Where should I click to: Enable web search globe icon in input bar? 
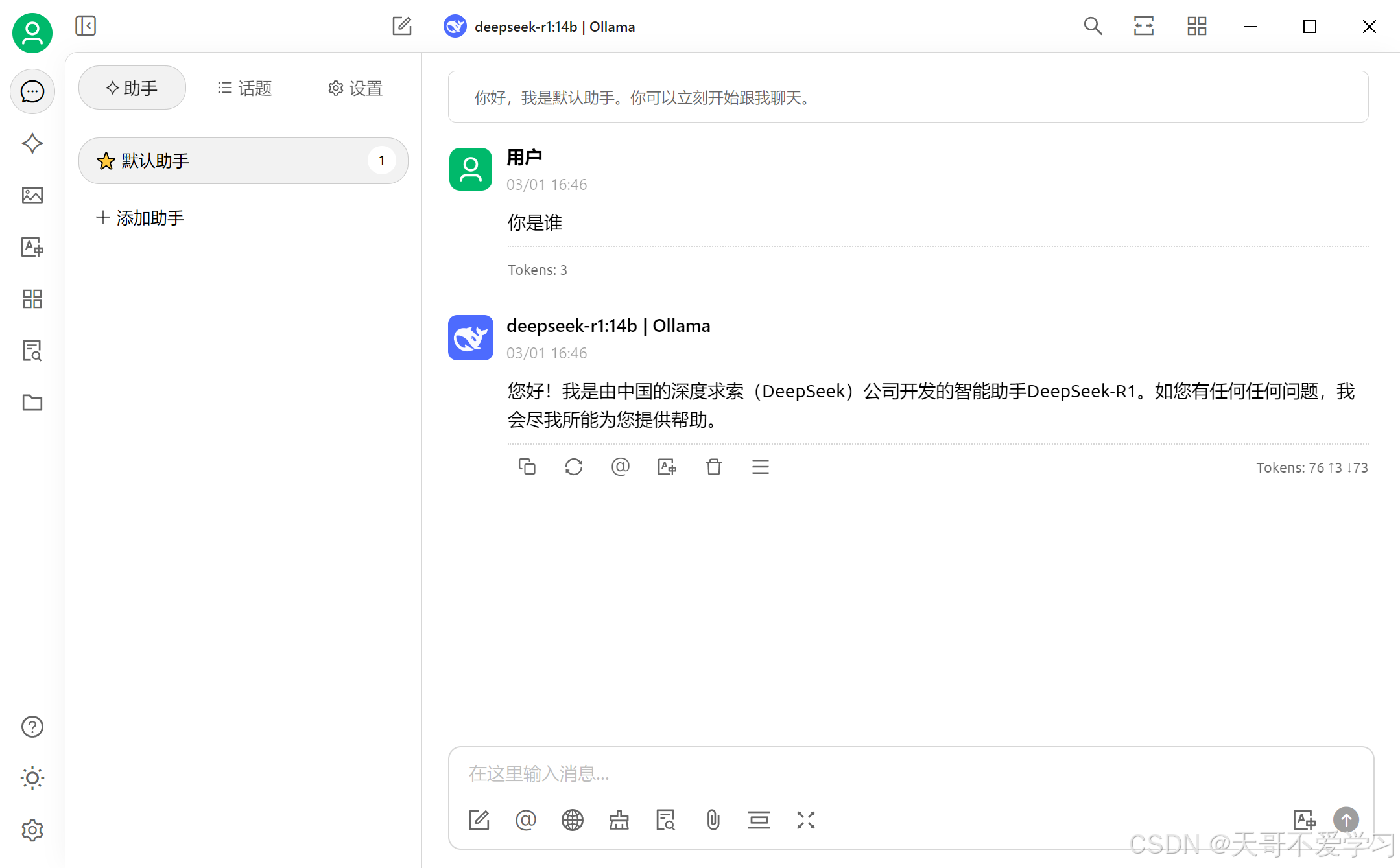572,820
